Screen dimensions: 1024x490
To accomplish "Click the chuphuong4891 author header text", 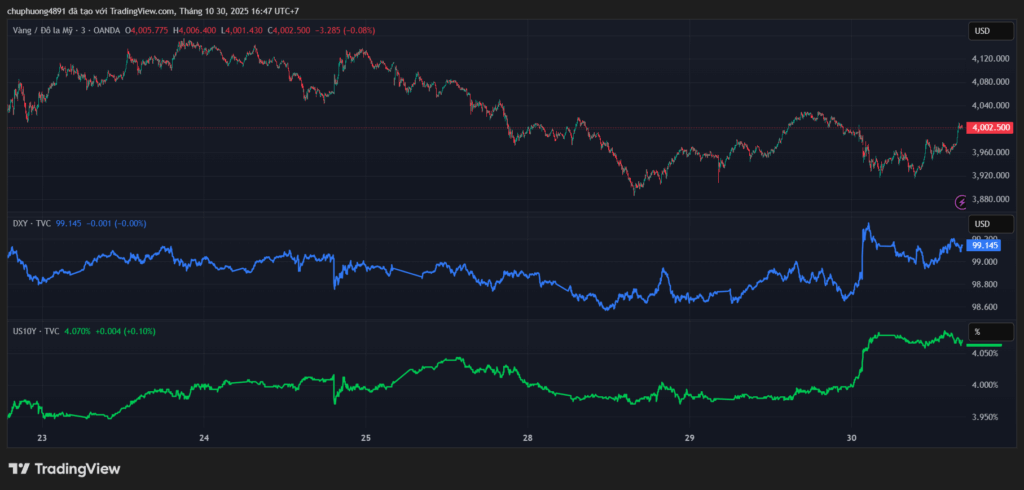I will pos(40,11).
